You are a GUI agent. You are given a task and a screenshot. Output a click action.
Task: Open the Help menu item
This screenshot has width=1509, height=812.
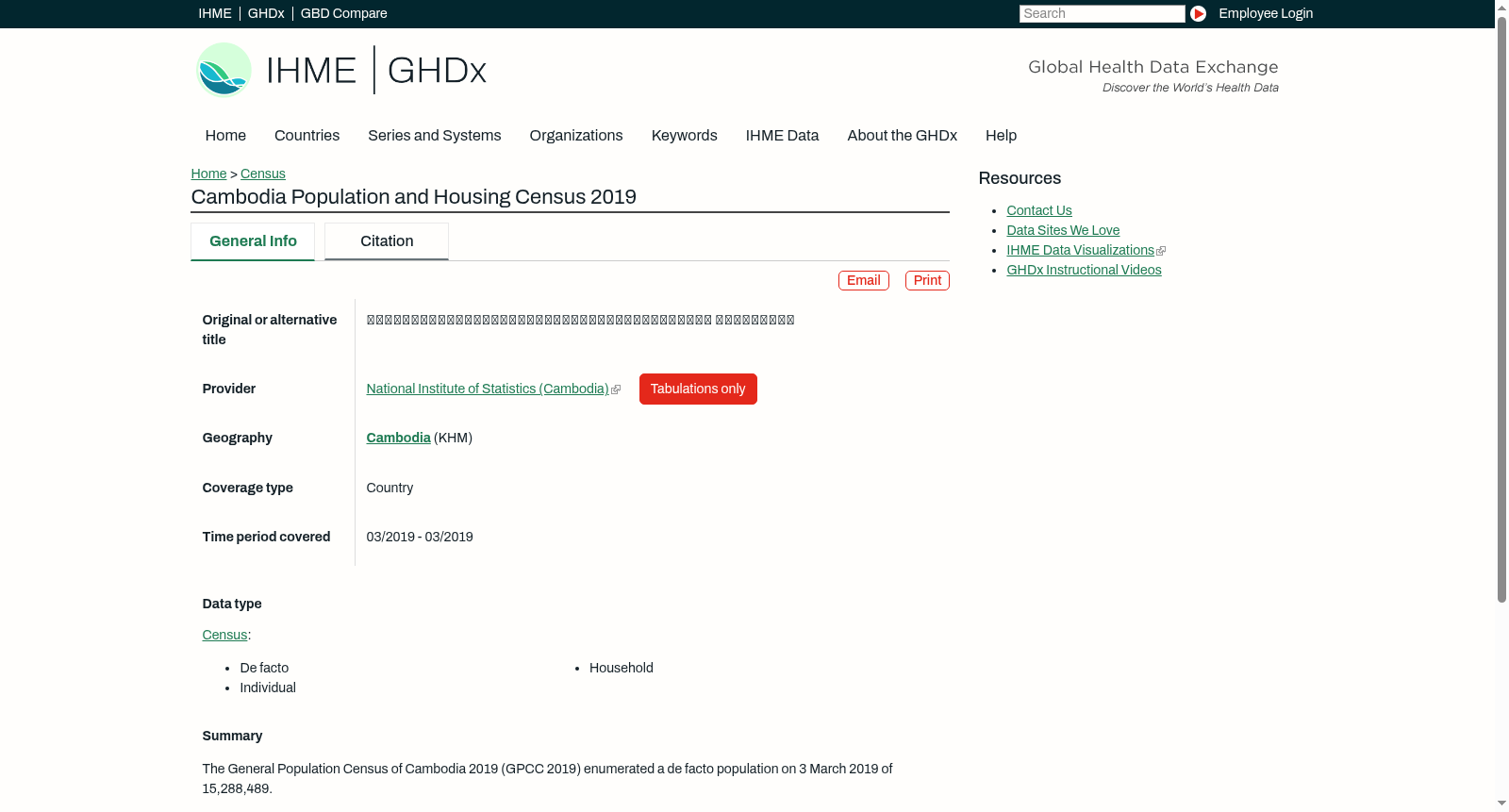point(1002,136)
